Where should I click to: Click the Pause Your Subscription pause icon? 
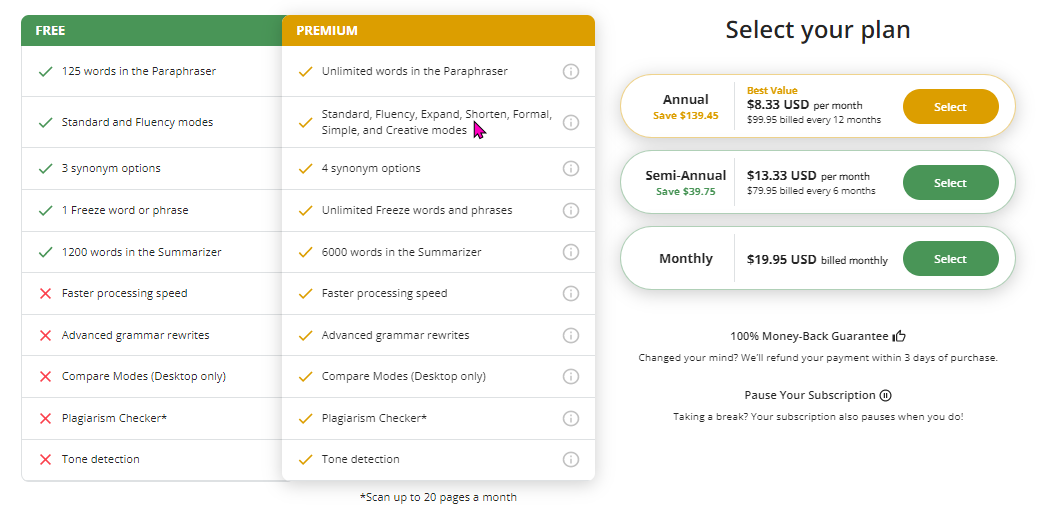pyautogui.click(x=886, y=396)
